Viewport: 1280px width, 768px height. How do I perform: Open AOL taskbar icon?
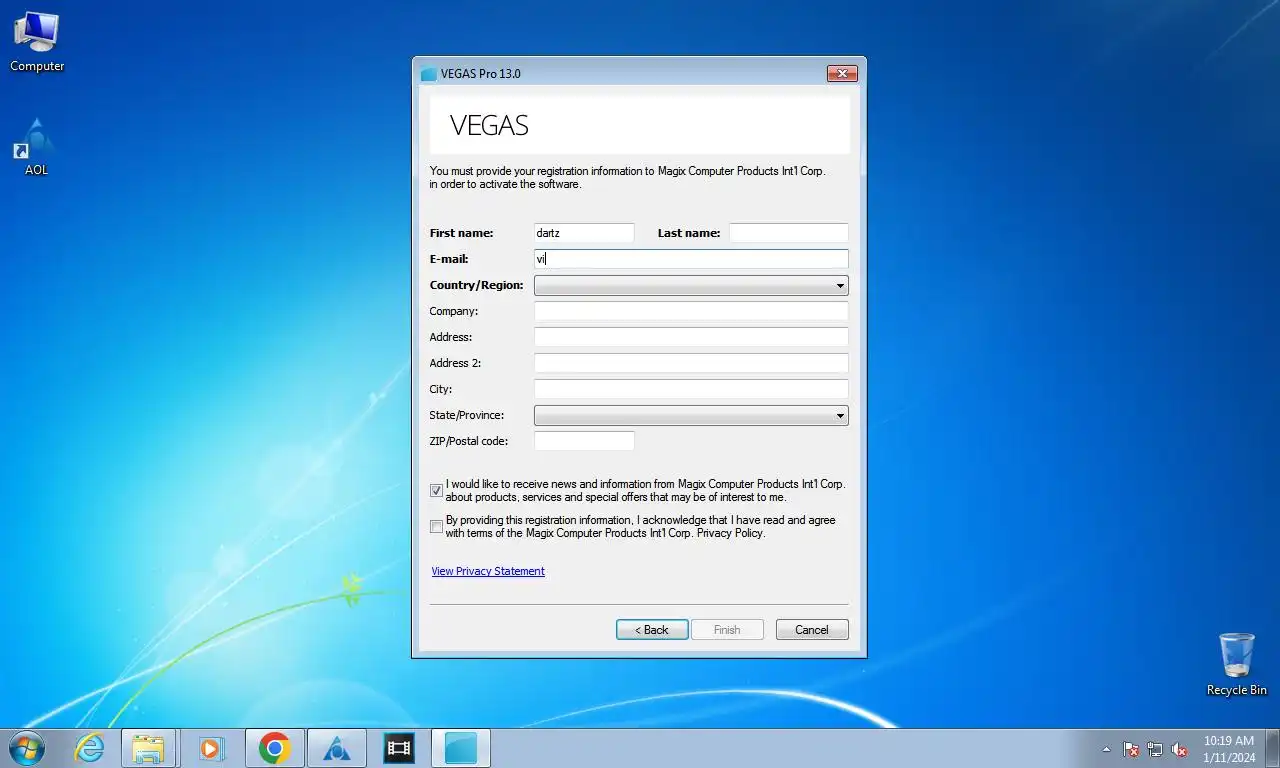pyautogui.click(x=336, y=748)
